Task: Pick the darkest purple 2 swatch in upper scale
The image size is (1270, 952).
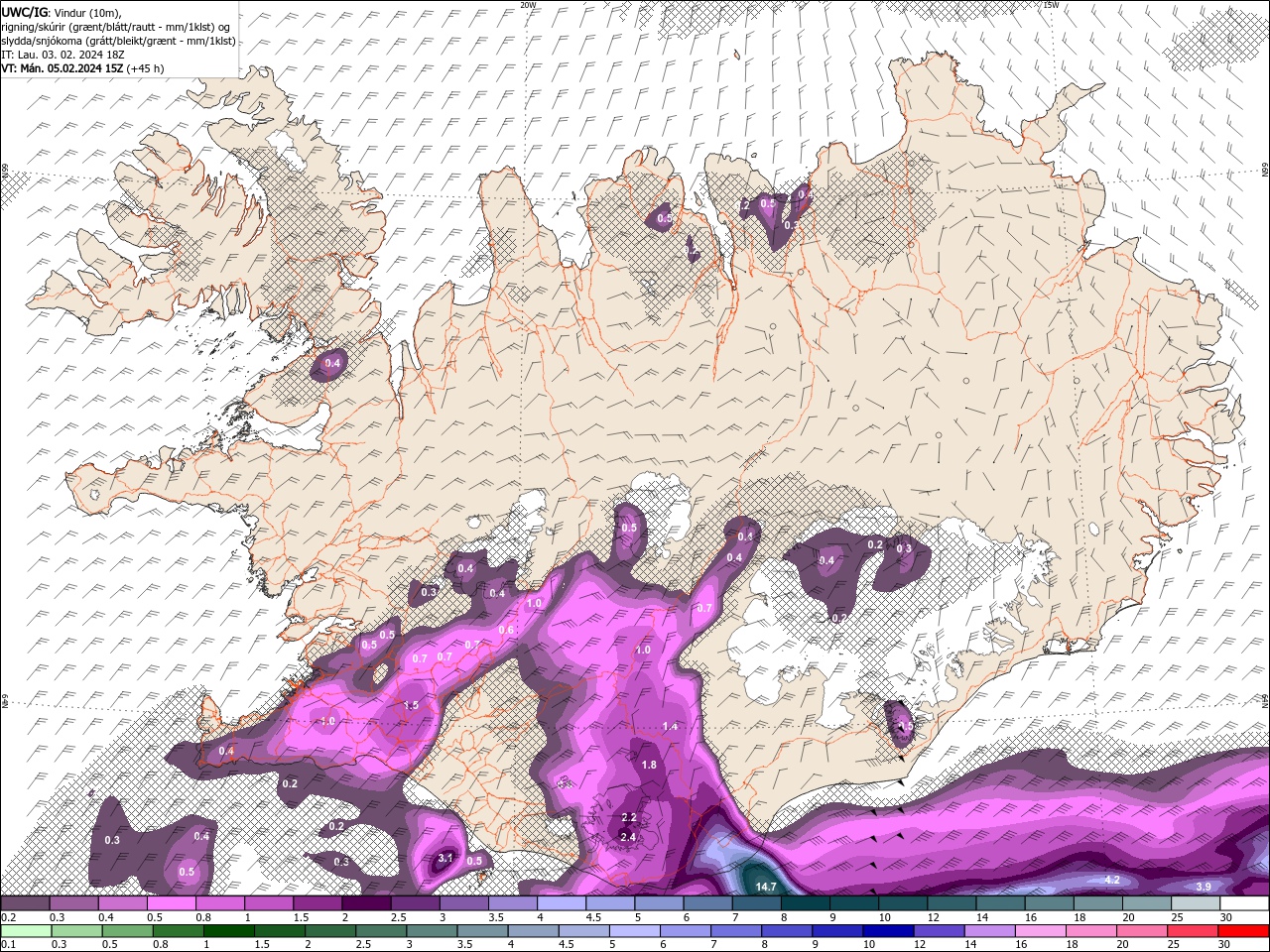Action: [x=366, y=903]
